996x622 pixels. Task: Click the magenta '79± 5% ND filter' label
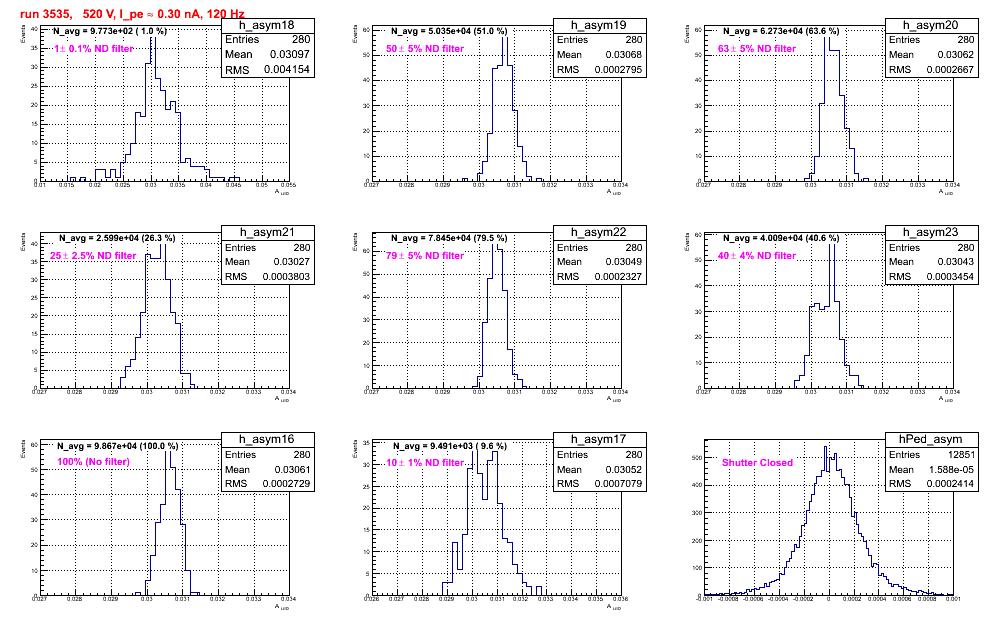[x=425, y=255]
